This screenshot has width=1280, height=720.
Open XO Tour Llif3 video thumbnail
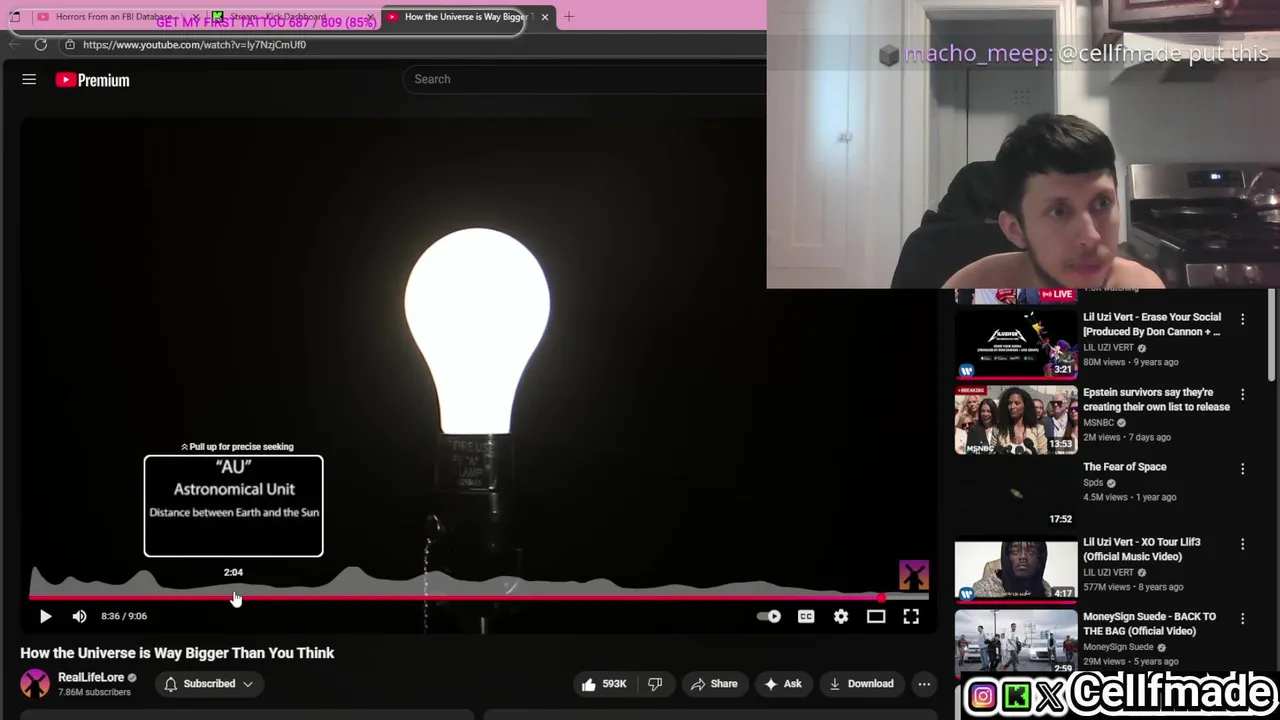(1015, 569)
